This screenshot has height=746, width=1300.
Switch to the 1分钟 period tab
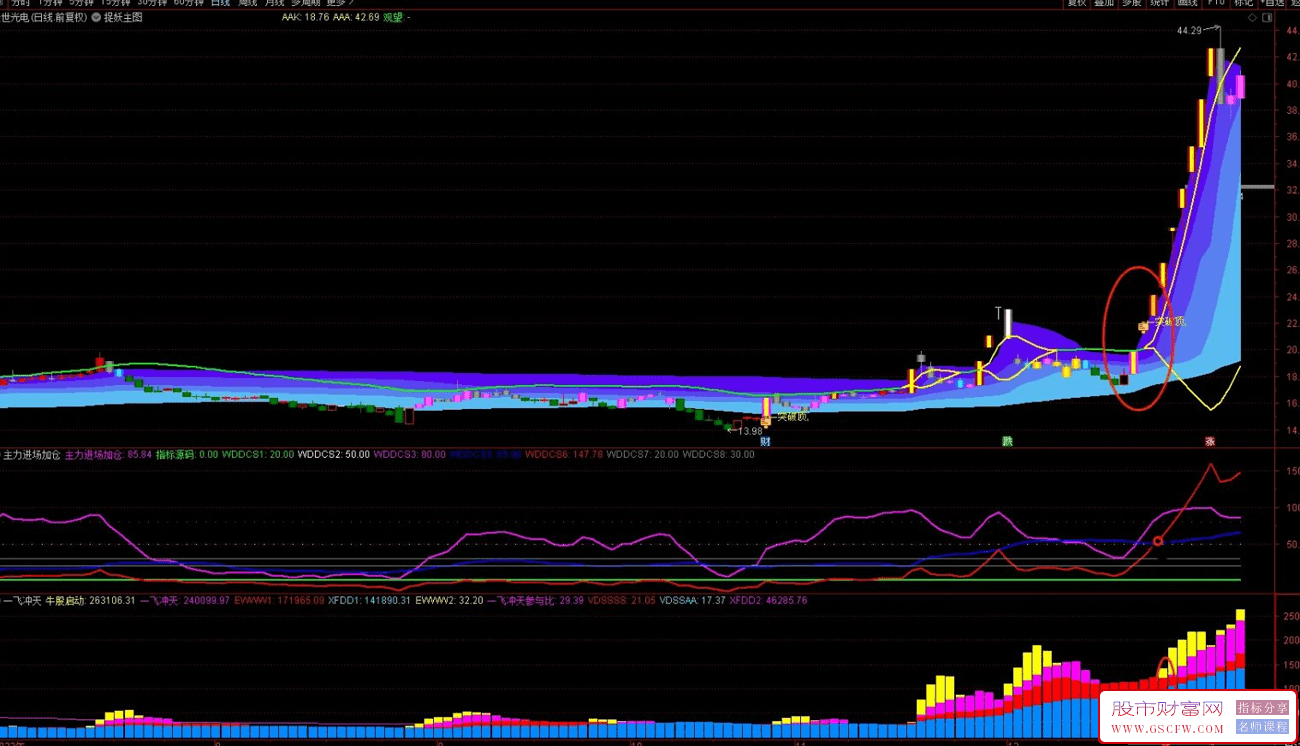(49, 3)
